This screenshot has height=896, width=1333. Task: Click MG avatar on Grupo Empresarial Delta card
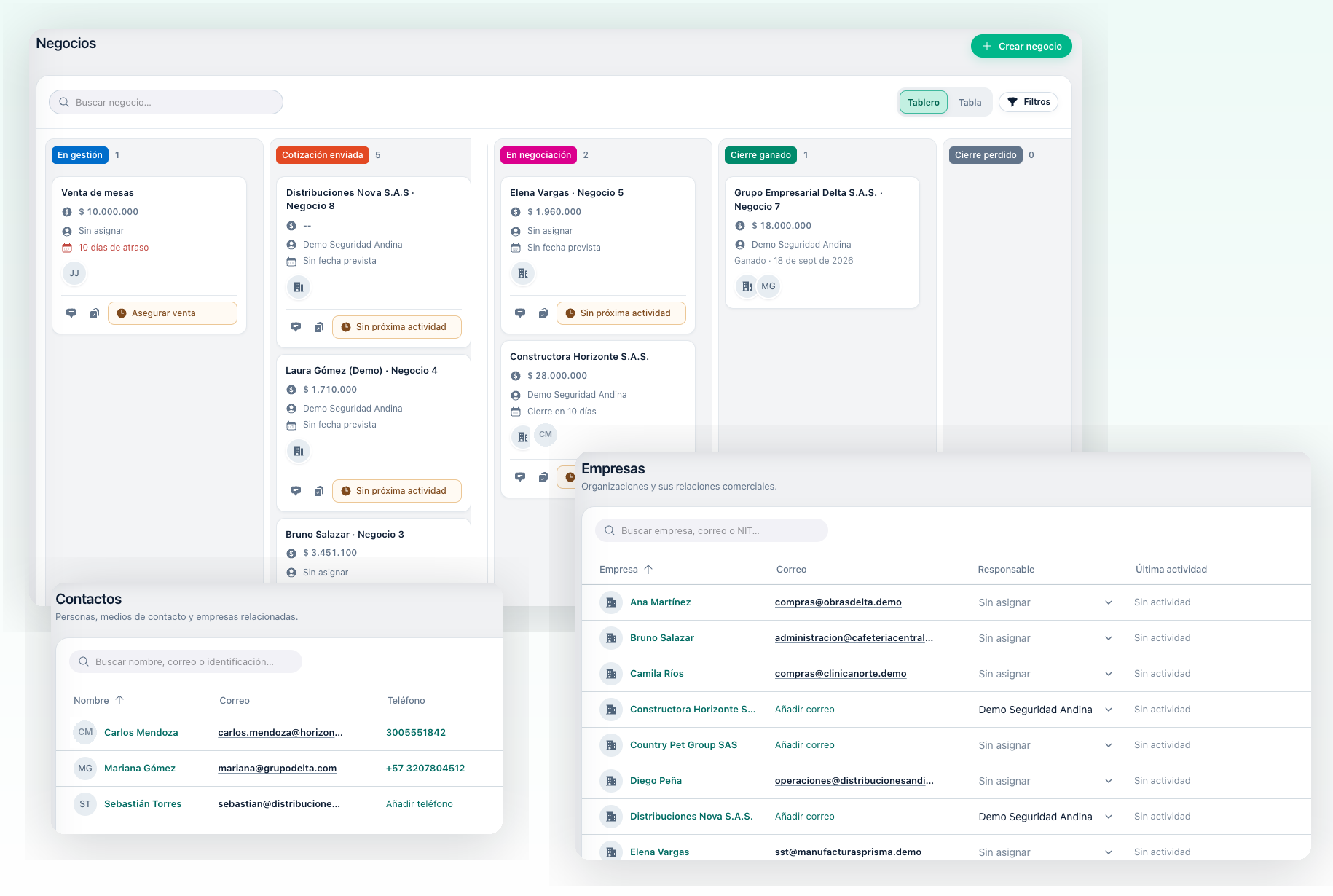coord(768,286)
